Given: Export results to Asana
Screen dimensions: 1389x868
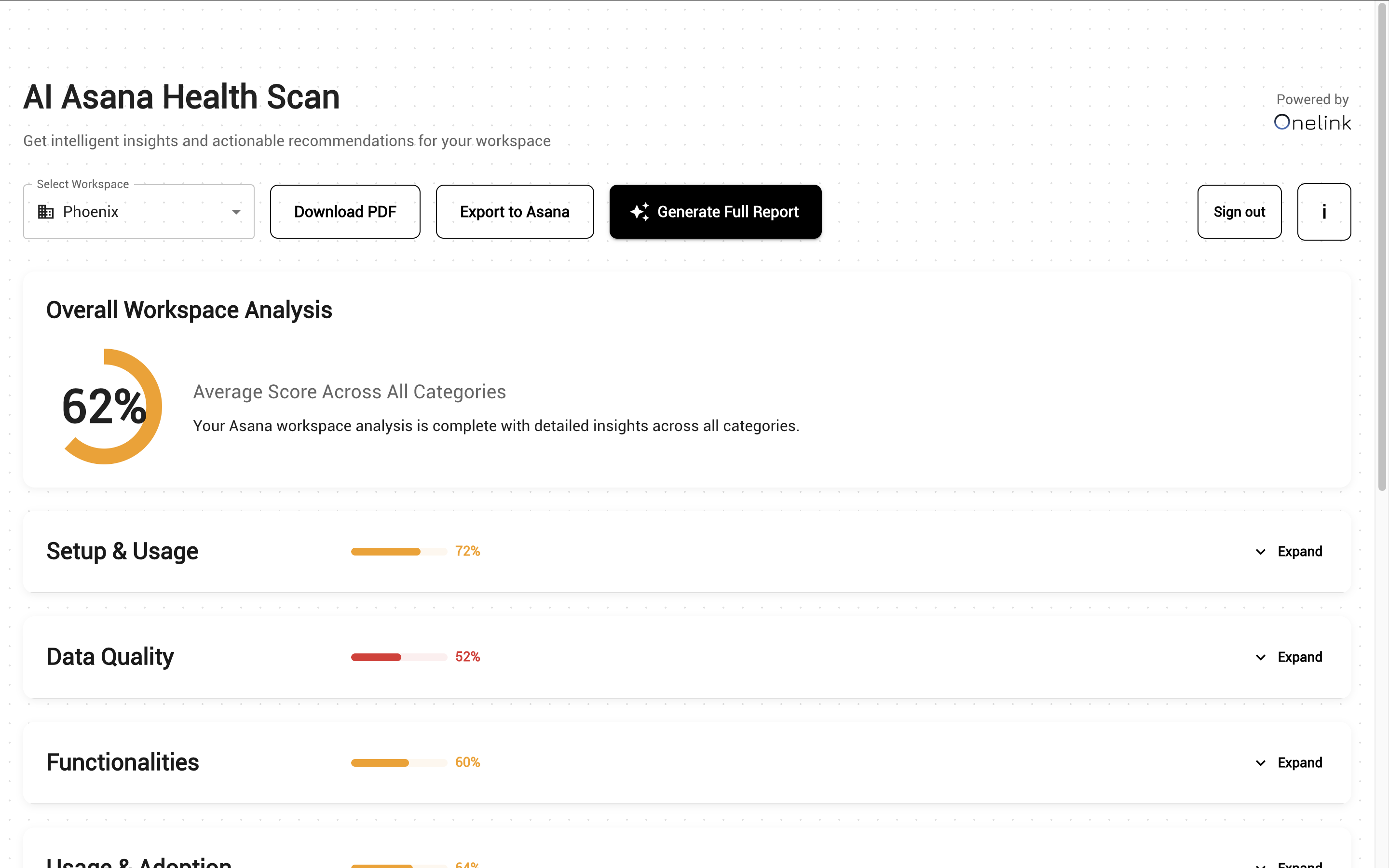Looking at the screenshot, I should (x=514, y=211).
